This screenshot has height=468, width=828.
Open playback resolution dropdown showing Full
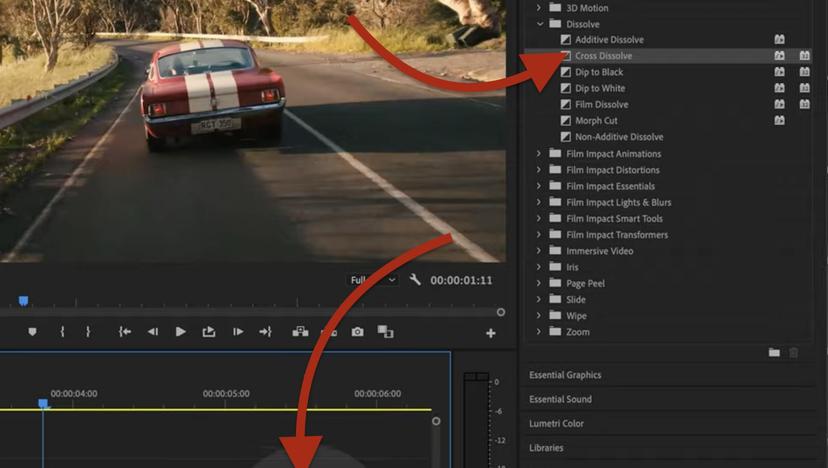[x=372, y=281]
